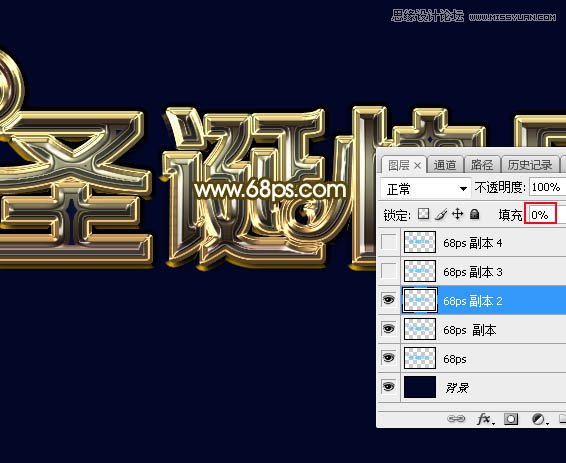Click the 68ps 副本 2 layer thumbnail

point(420,300)
